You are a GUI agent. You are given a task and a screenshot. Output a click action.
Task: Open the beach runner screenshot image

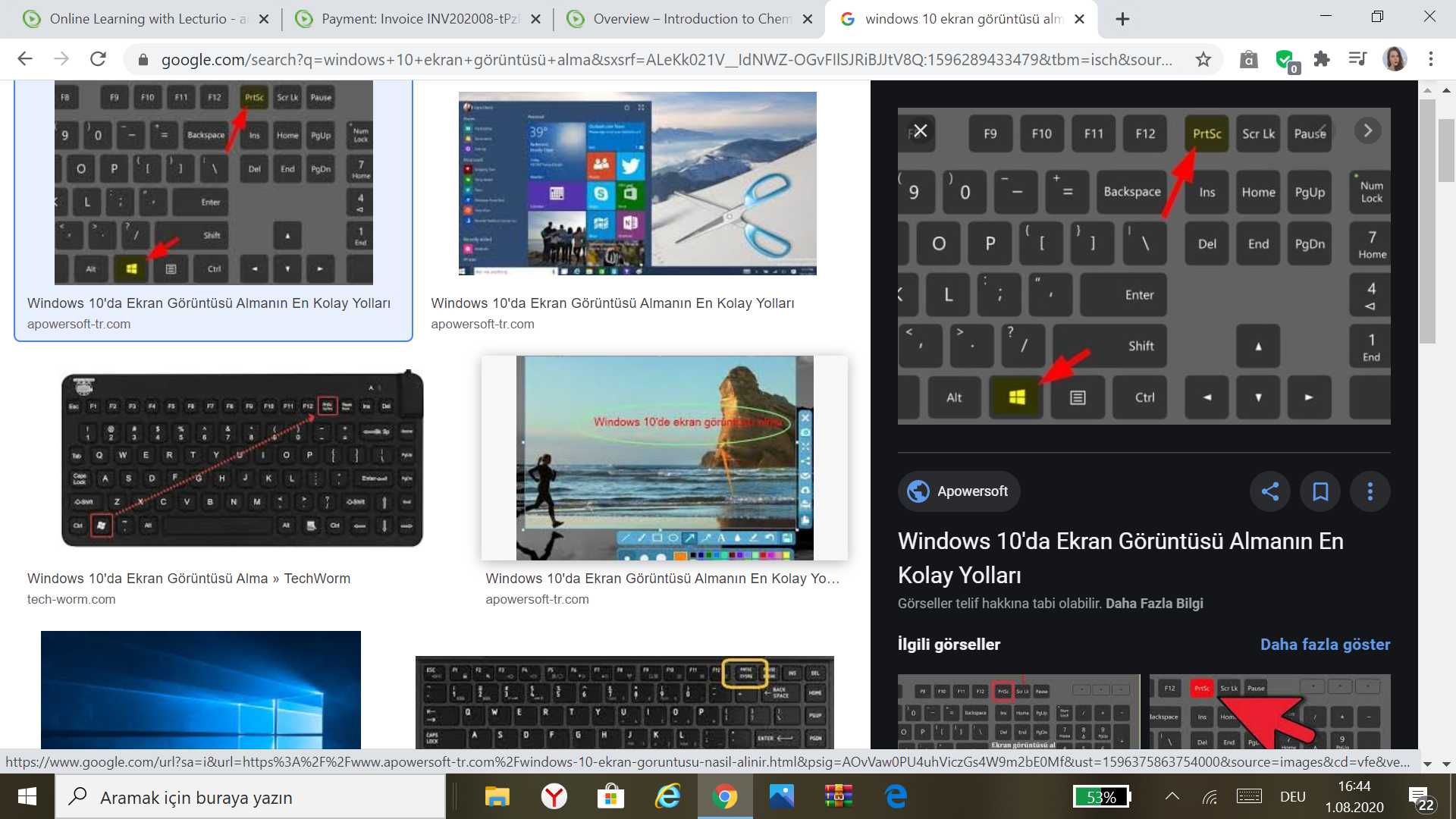click(664, 458)
